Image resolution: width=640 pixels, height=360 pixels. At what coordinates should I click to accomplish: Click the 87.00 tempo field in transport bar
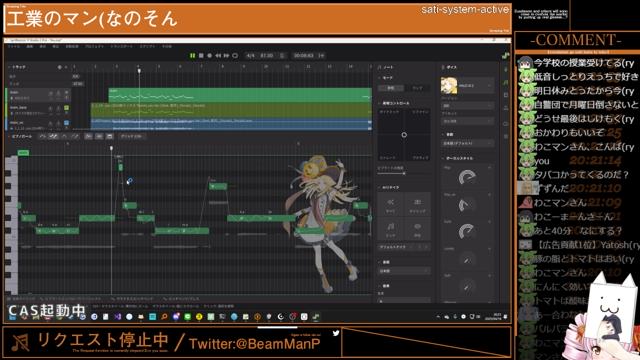(x=266, y=56)
